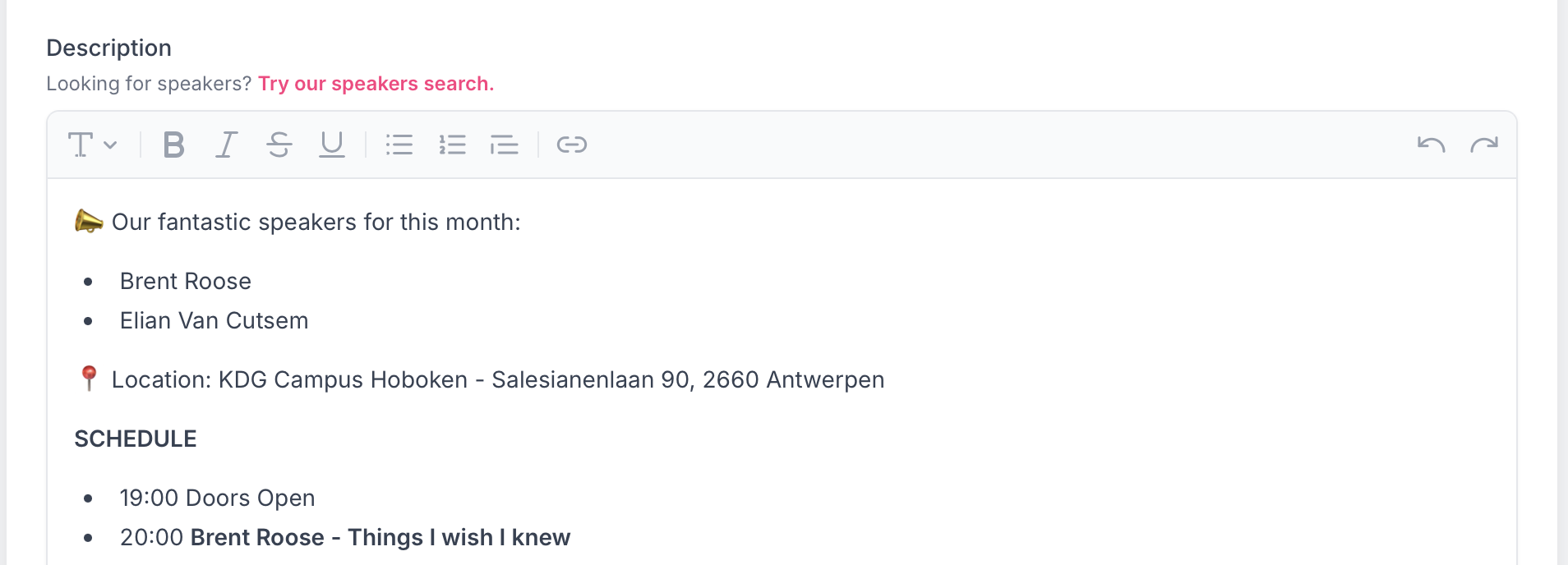This screenshot has height=565, width=1568.
Task: Click the indent list icon
Action: pos(505,145)
